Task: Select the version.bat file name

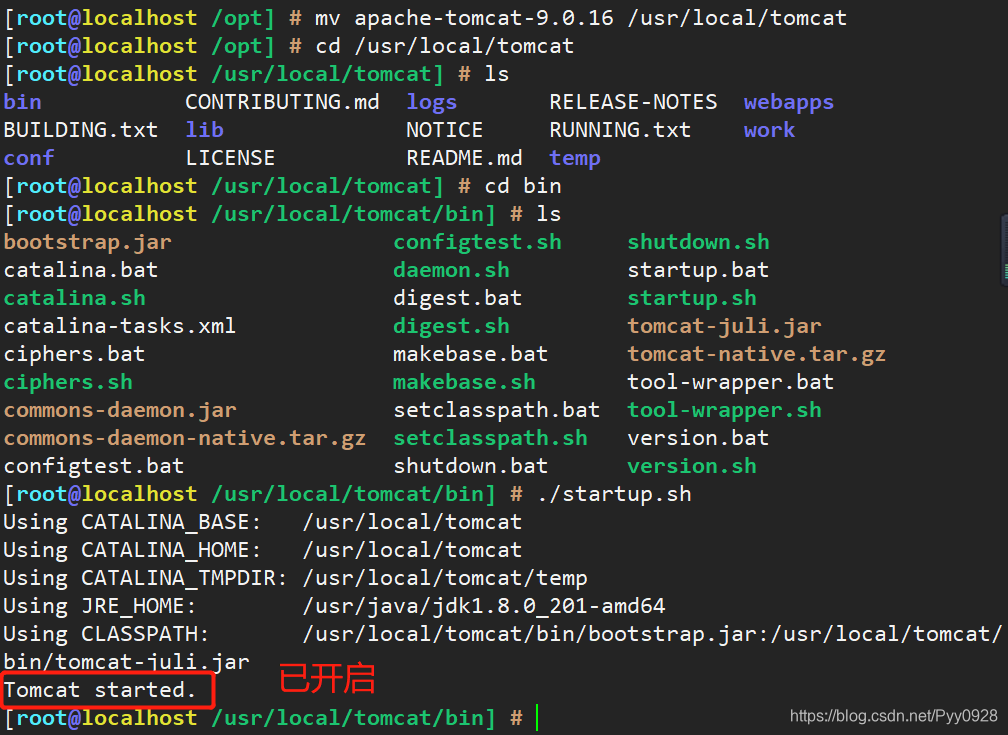Action: pos(698,438)
